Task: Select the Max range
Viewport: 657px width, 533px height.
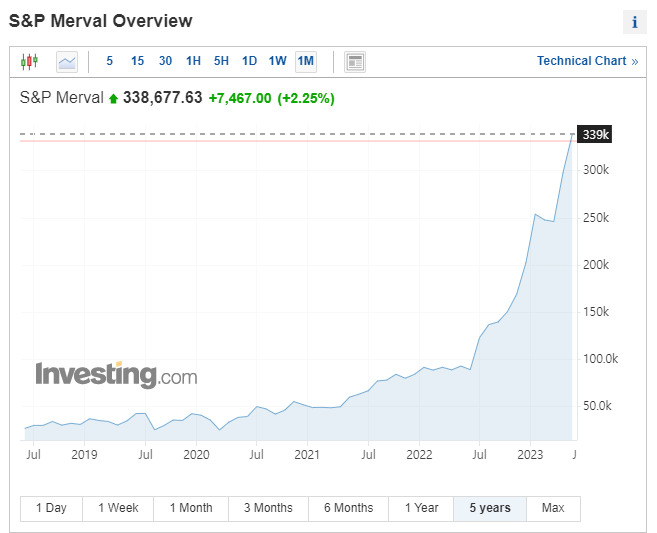Action: tap(553, 508)
